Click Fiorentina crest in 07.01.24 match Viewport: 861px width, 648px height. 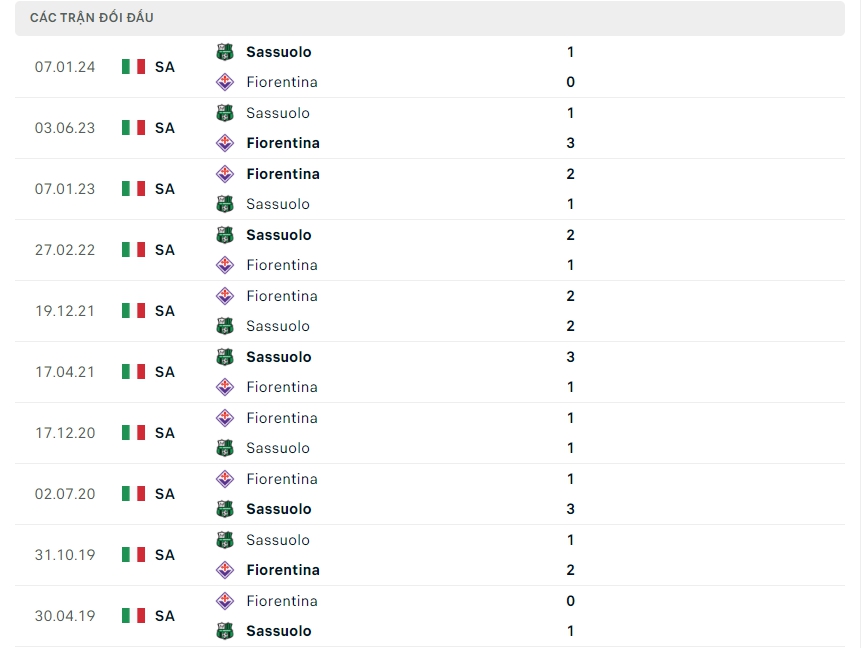tap(225, 82)
